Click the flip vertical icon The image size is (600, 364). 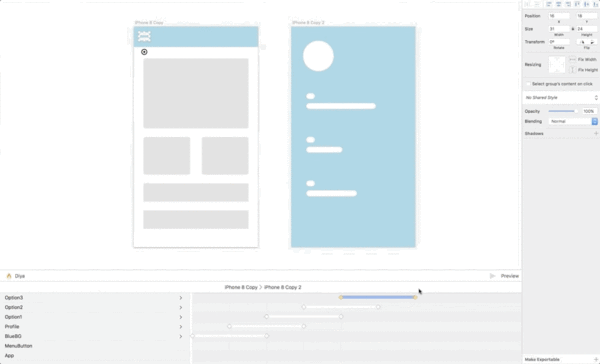point(592,42)
